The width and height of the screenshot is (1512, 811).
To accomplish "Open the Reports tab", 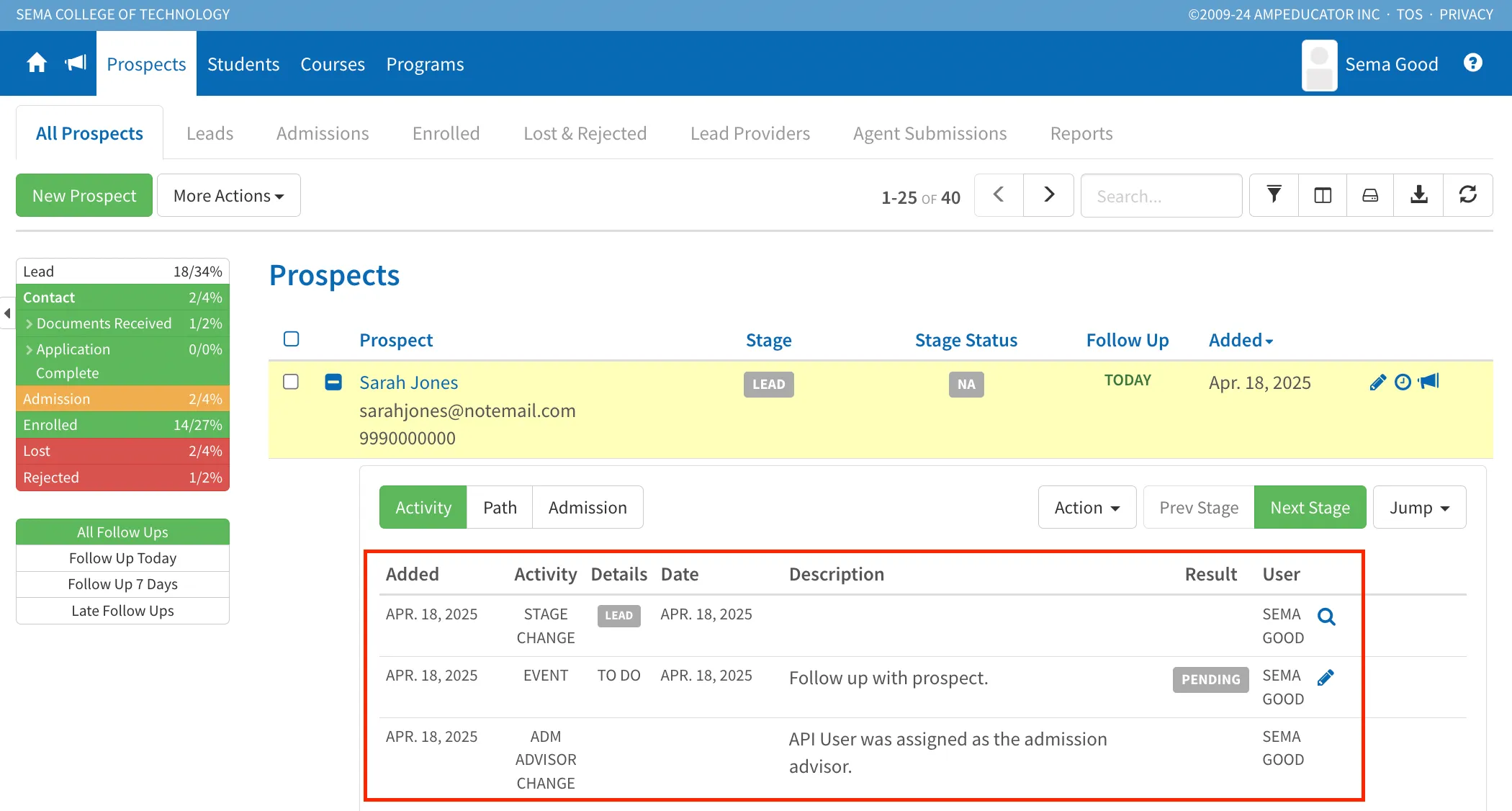I will coord(1081,133).
